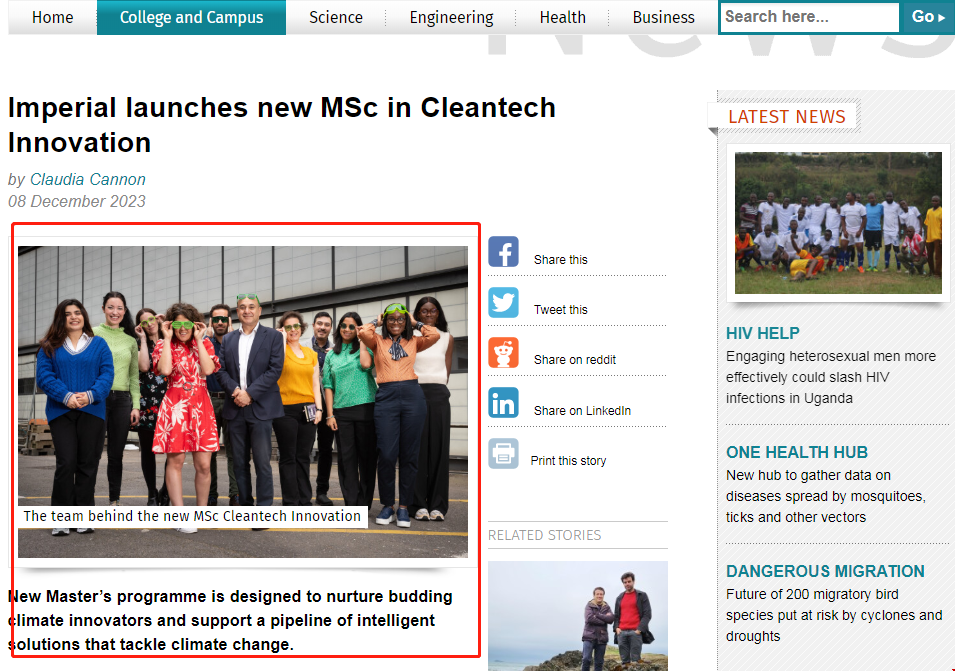This screenshot has height=671, width=955.
Task: Click the Reddit alien icon
Action: coord(503,352)
